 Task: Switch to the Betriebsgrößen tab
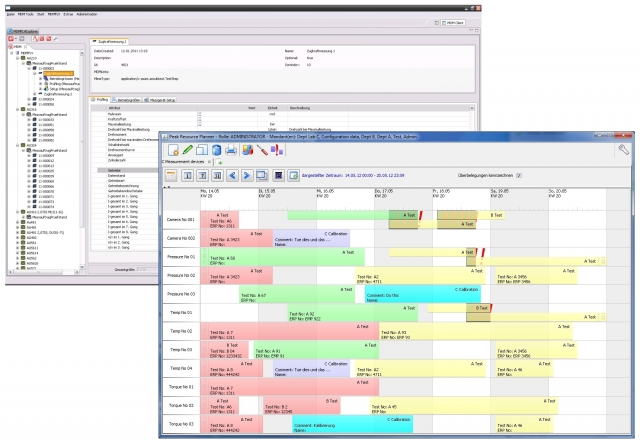pos(126,100)
